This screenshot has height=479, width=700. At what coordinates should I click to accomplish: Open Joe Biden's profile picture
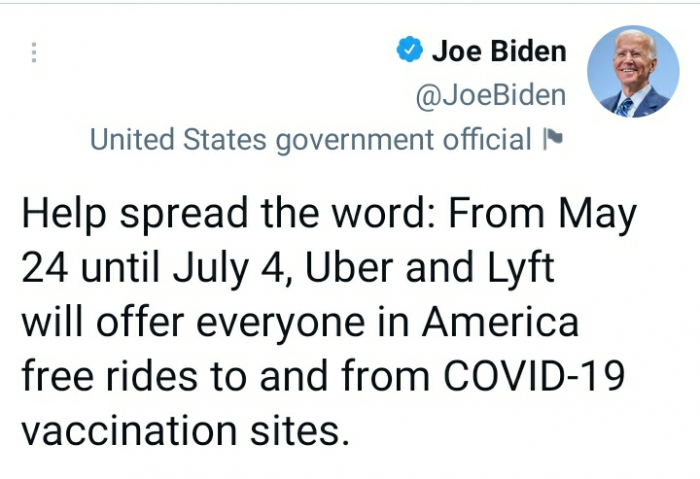[632, 72]
